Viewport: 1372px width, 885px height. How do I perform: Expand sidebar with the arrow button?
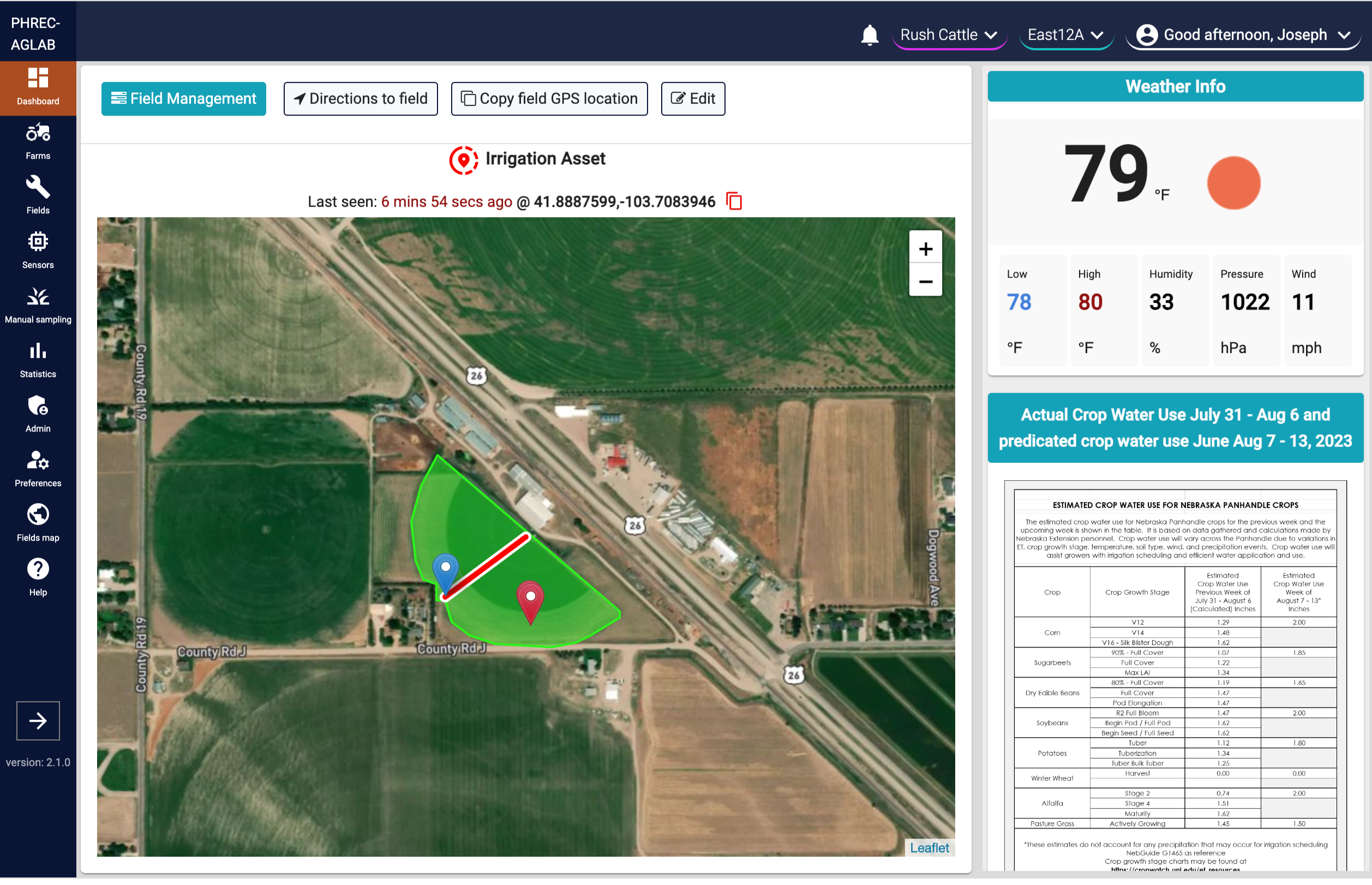coord(38,721)
